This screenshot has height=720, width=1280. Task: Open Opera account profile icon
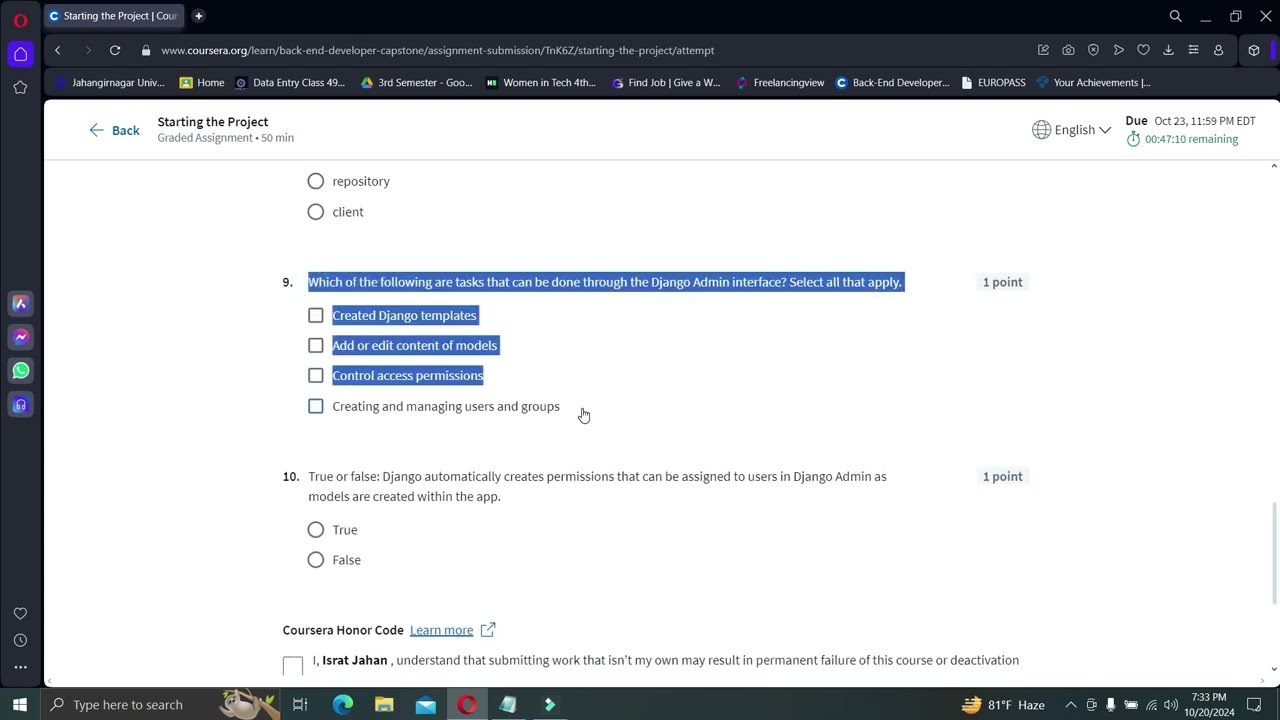(x=1218, y=50)
